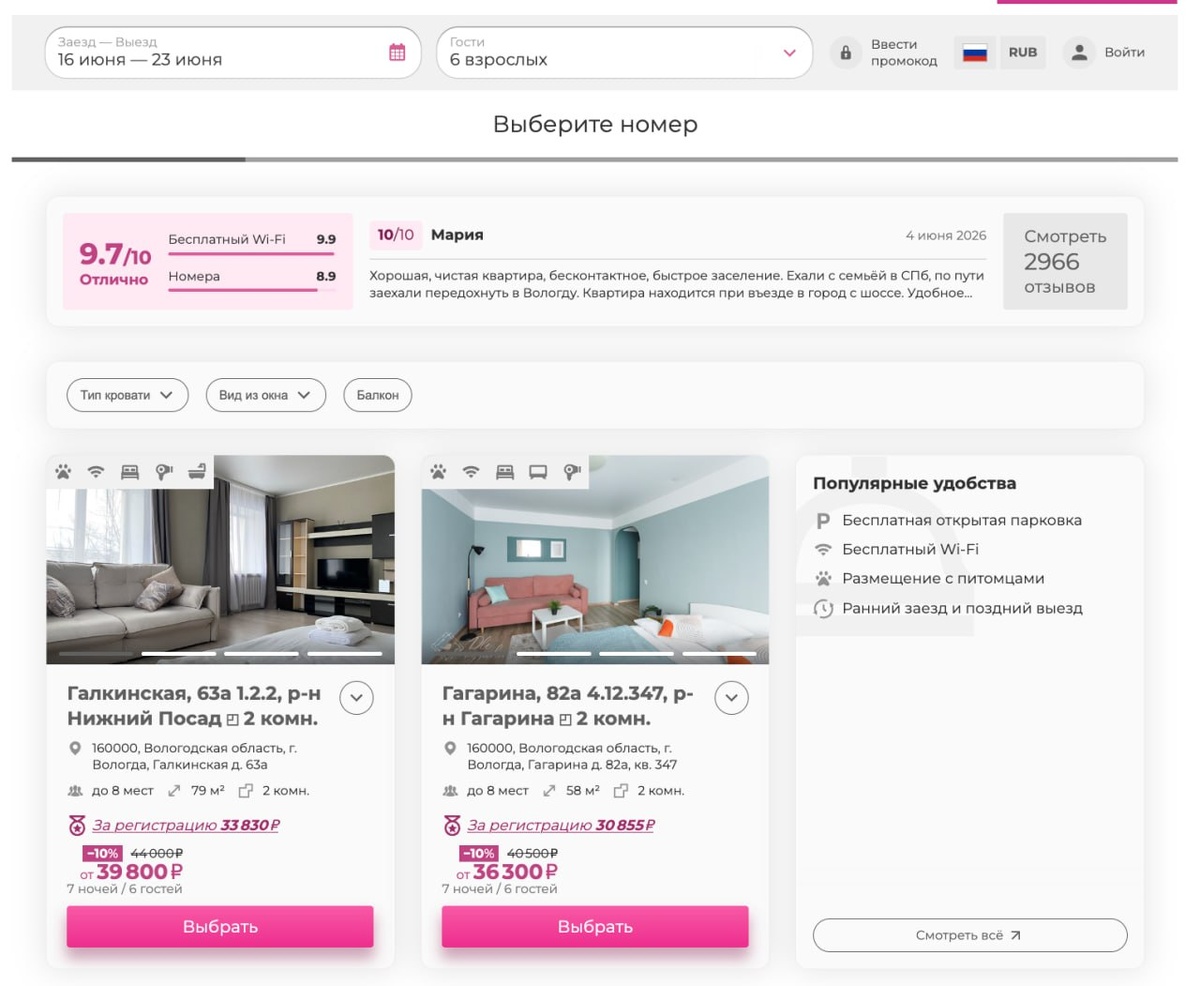Click registration medal icon for Галкинская

pyautogui.click(x=77, y=826)
